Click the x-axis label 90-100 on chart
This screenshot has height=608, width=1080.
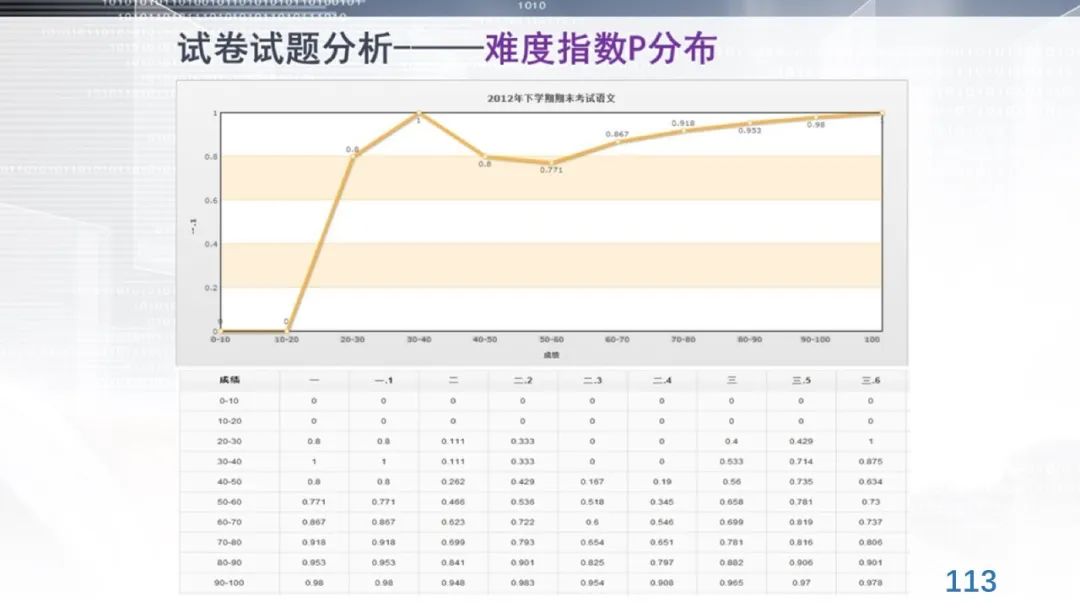(x=815, y=339)
